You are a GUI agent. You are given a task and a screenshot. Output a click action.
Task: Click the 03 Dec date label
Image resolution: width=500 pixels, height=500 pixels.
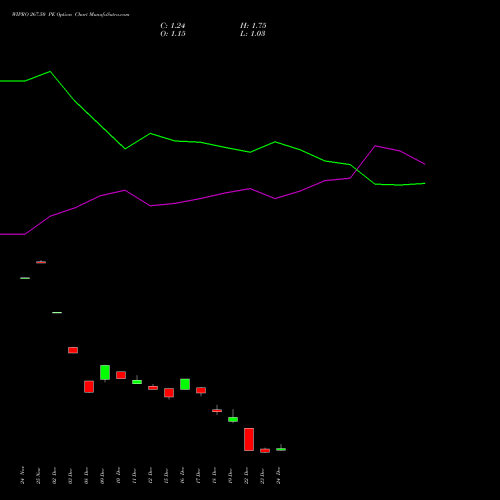70,476
